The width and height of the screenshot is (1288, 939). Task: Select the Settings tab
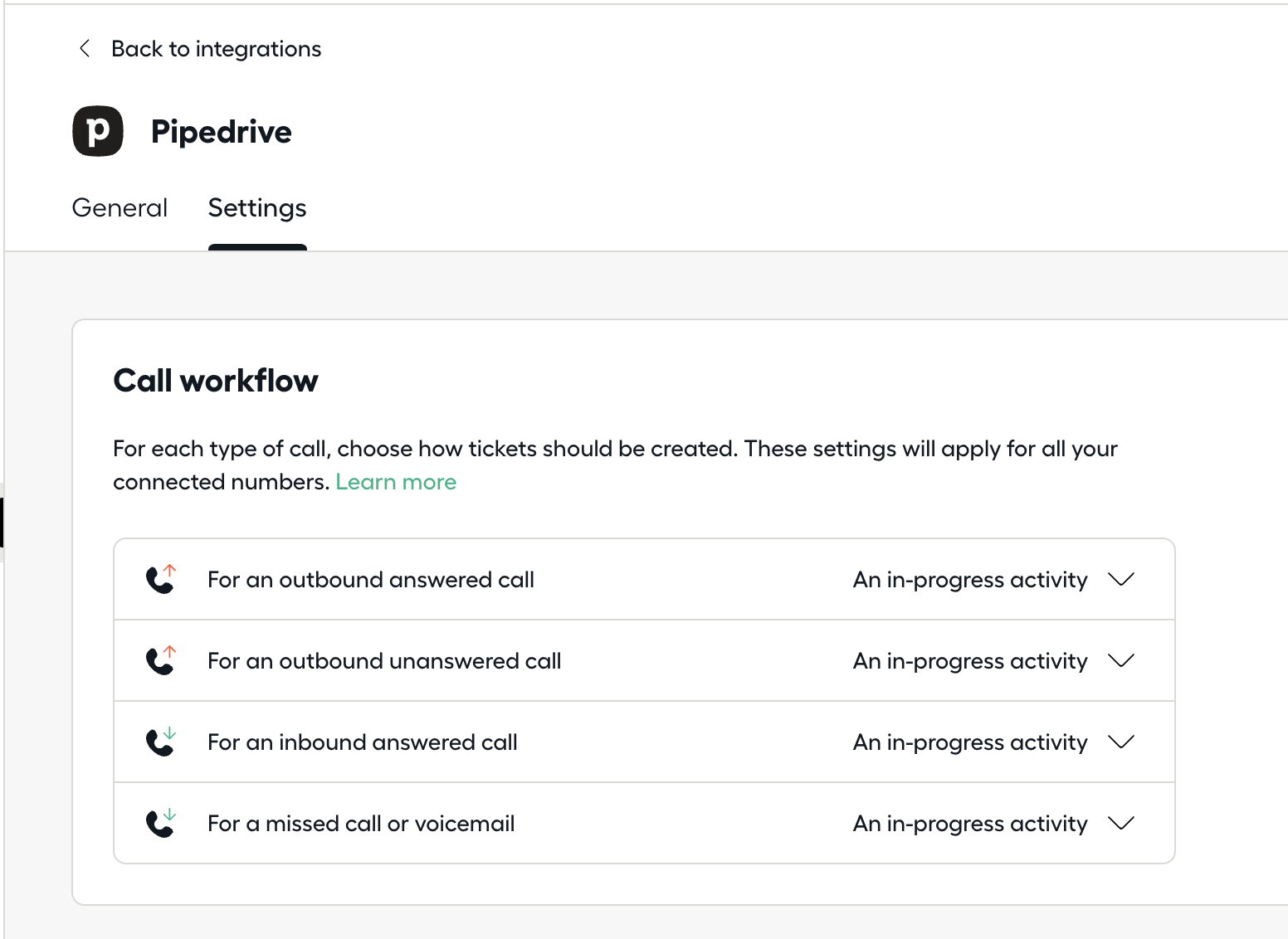coord(257,208)
